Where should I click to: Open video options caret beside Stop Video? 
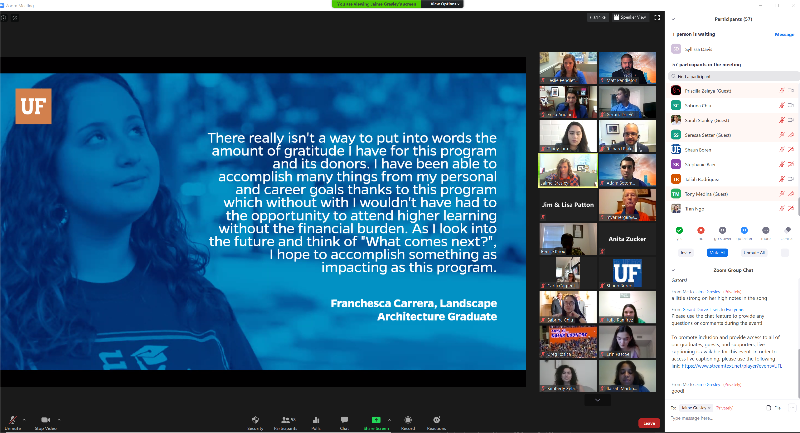[x=59, y=420]
